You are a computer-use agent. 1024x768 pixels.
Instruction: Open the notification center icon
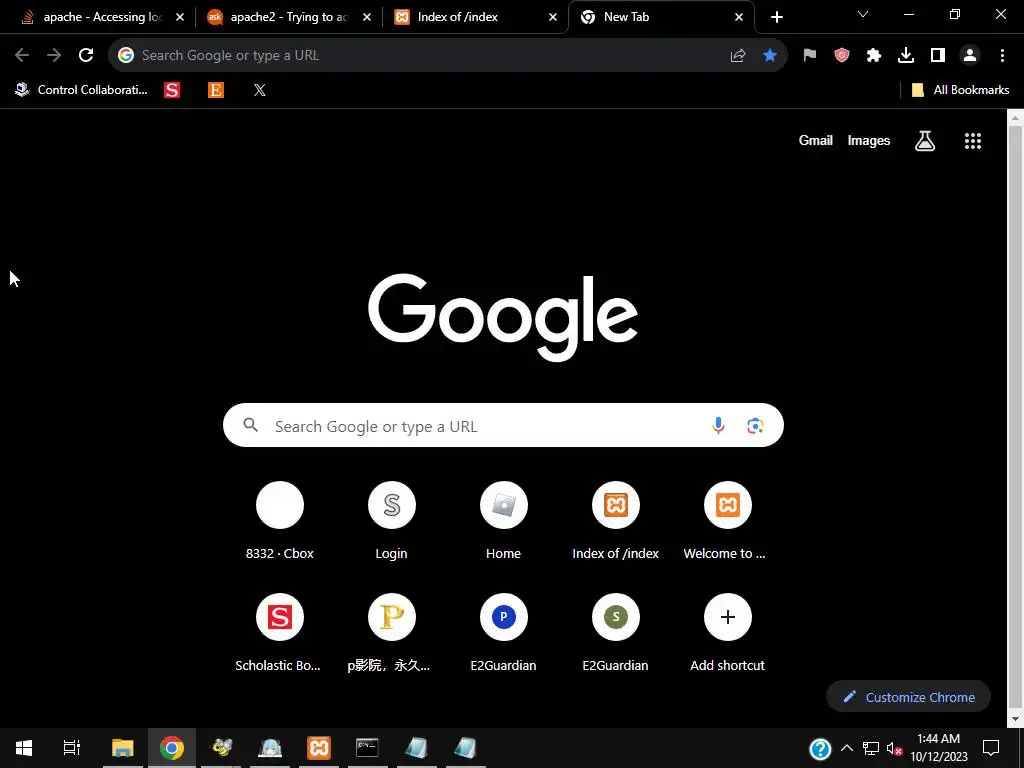(x=991, y=748)
